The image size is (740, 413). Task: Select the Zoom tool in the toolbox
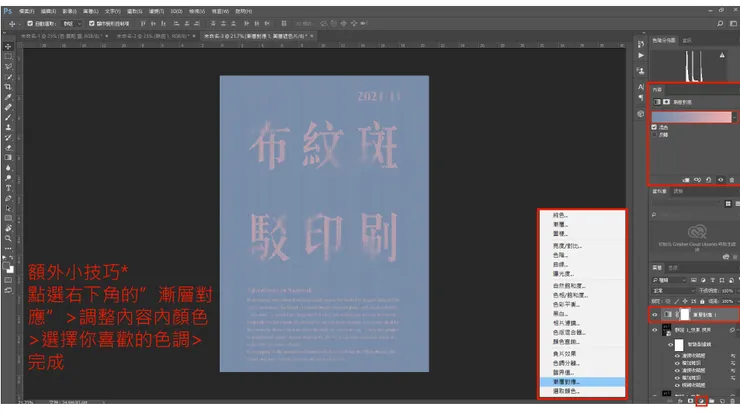8,238
